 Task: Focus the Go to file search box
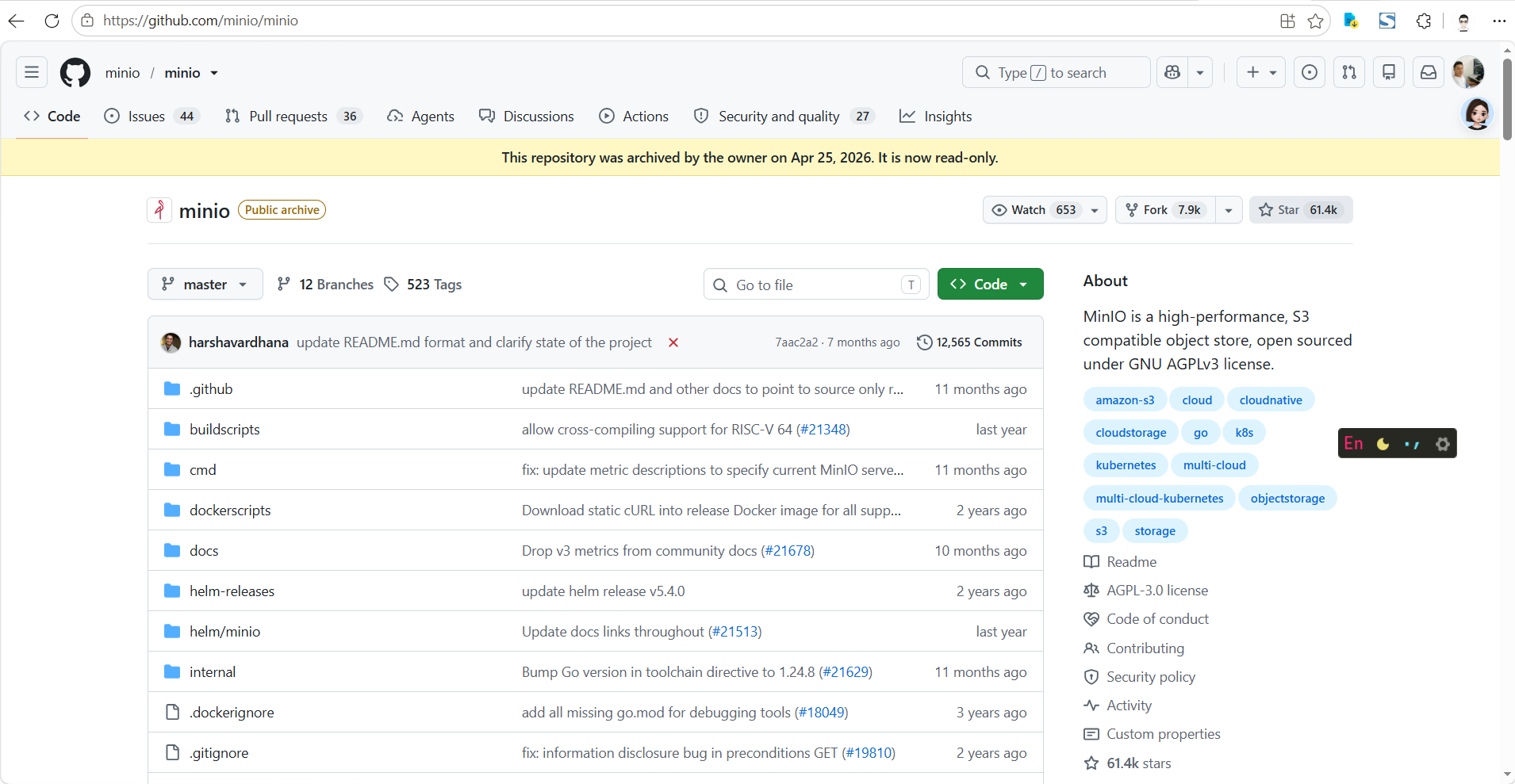click(816, 285)
